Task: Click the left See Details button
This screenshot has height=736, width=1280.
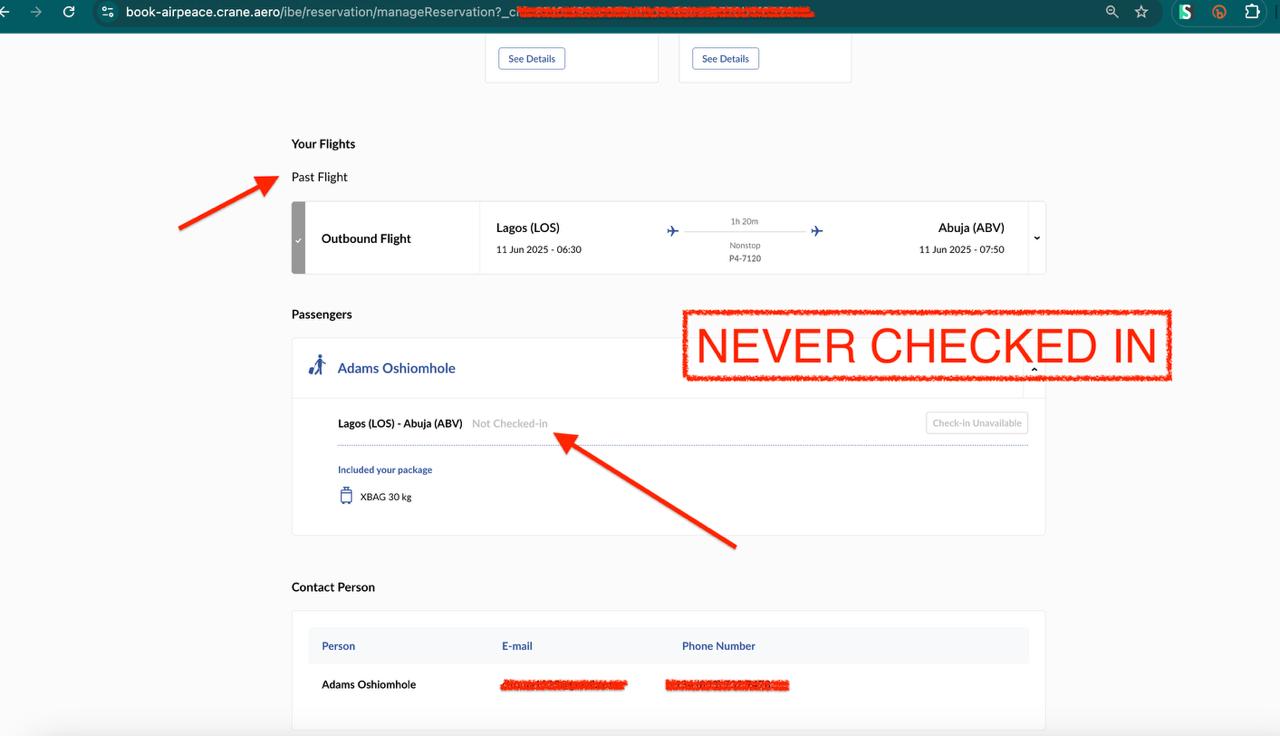Action: [x=532, y=59]
